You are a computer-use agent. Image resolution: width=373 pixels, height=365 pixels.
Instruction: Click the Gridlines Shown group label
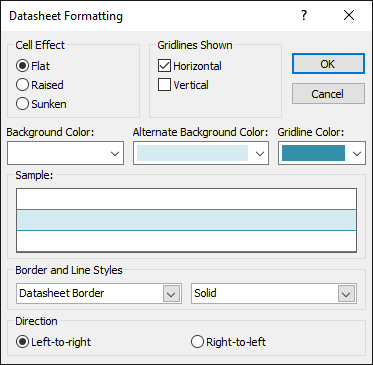point(195,45)
